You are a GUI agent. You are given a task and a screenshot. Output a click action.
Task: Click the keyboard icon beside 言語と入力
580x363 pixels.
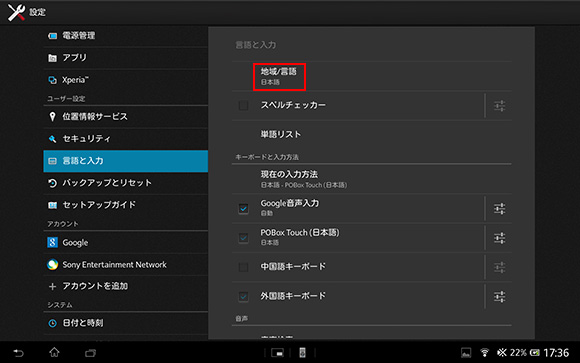pyautogui.click(x=53, y=161)
